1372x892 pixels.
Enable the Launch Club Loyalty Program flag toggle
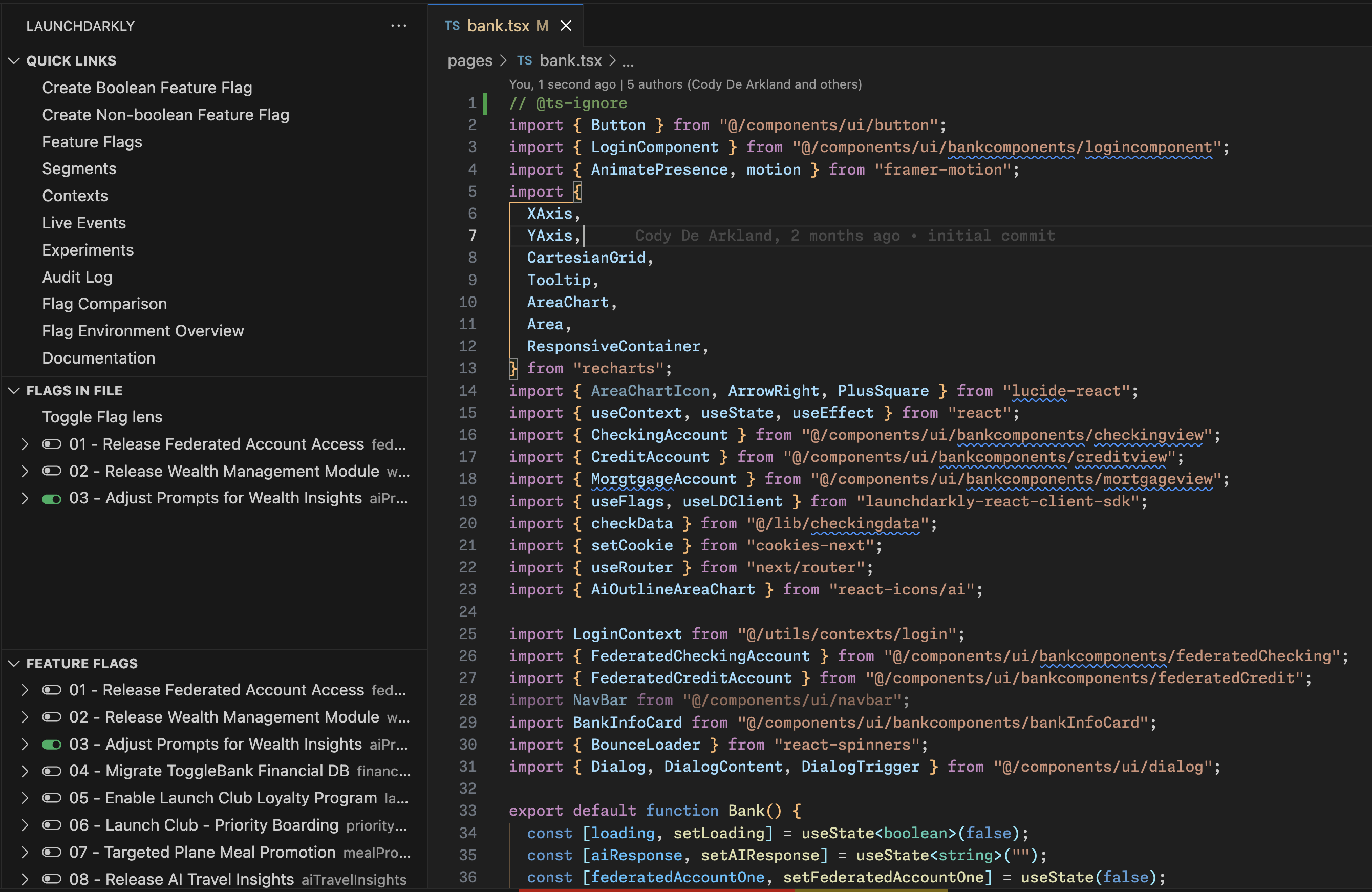pyautogui.click(x=52, y=798)
